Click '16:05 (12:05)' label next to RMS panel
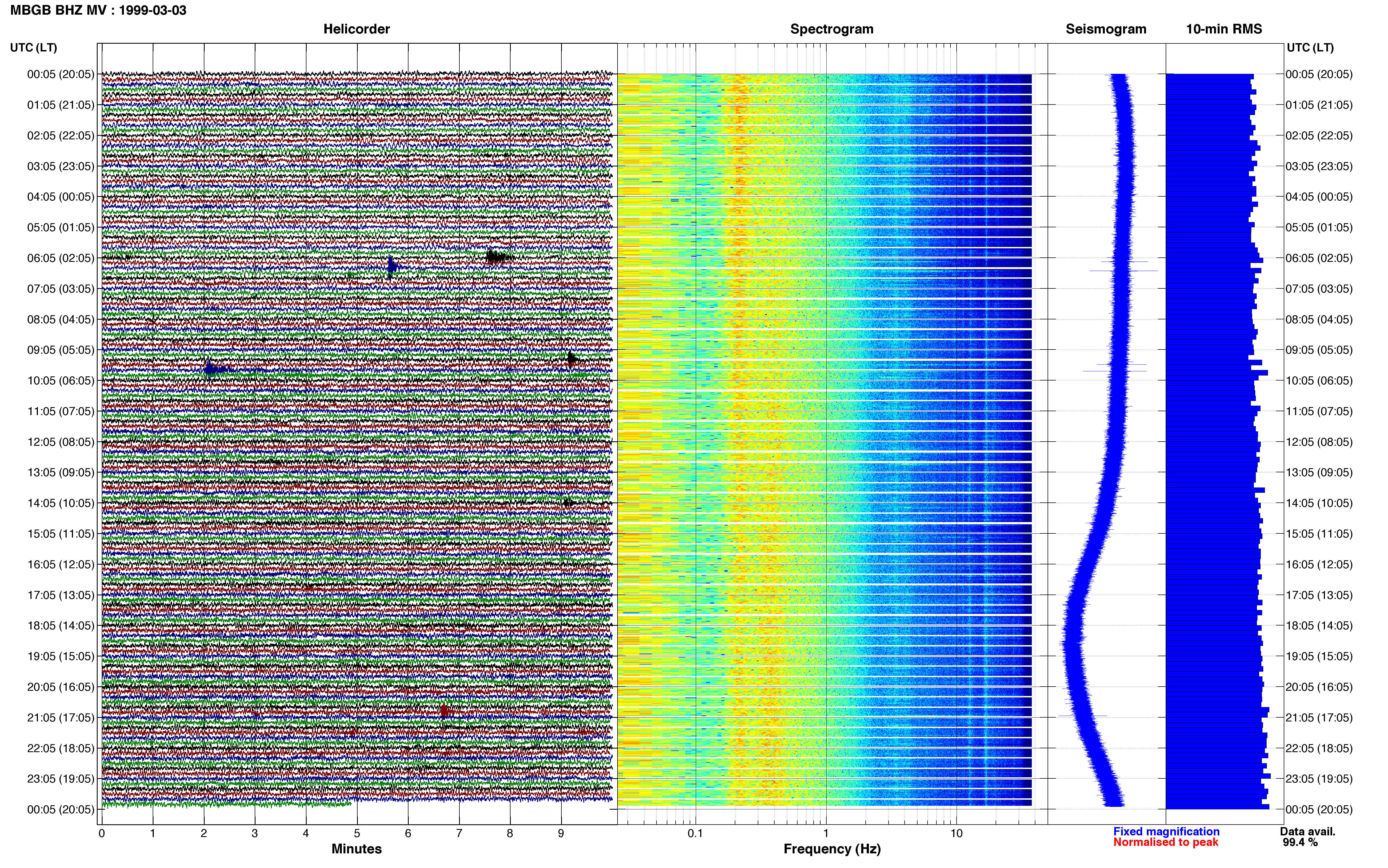Screen dimensions: 1388x868 [x=1319, y=564]
